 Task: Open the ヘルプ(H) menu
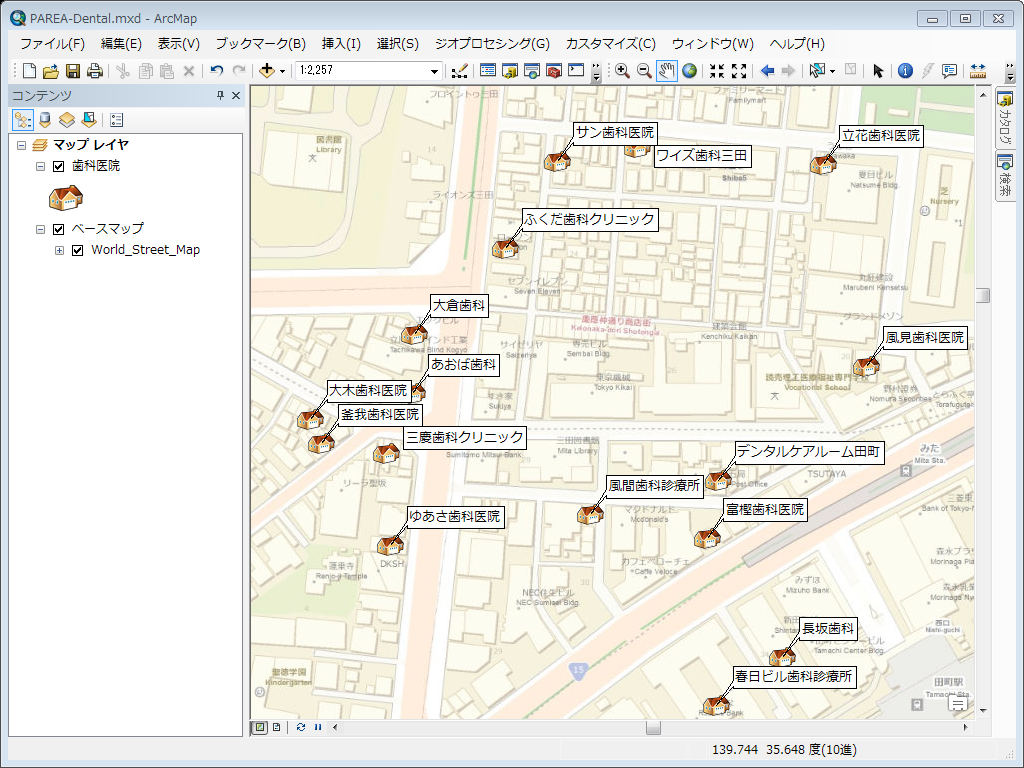797,44
